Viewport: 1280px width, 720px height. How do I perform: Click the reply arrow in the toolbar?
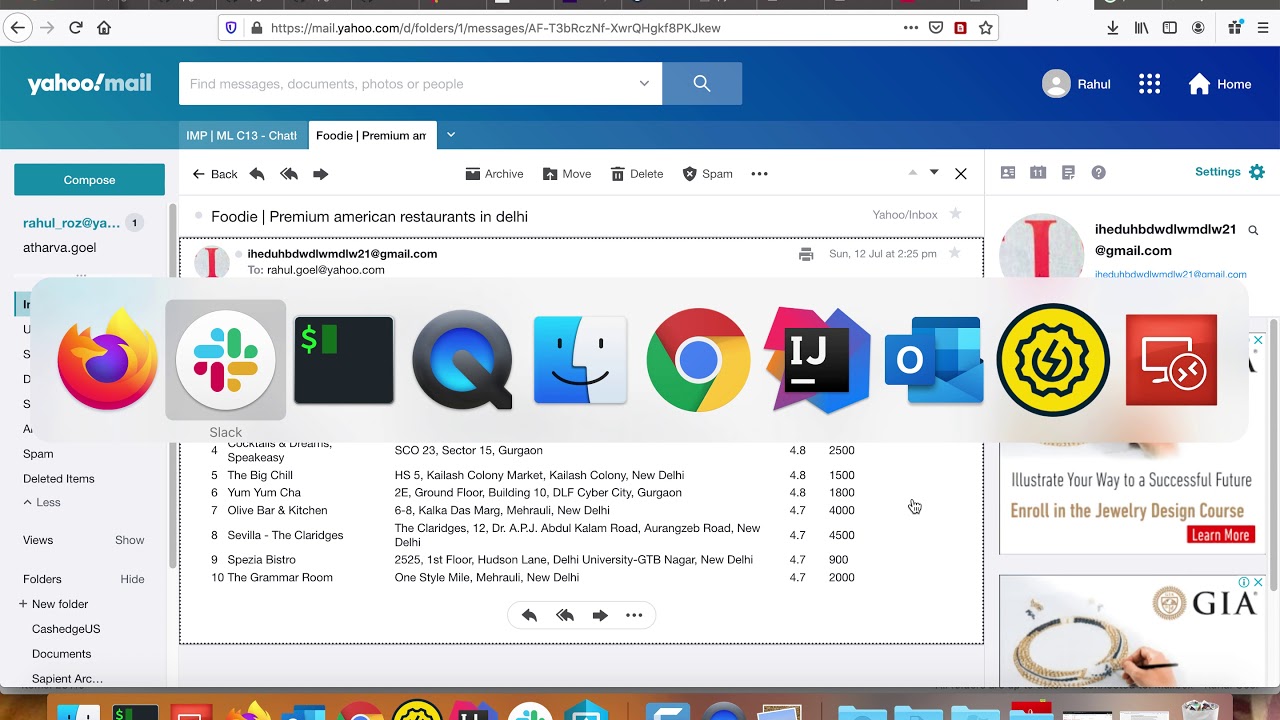coord(257,174)
